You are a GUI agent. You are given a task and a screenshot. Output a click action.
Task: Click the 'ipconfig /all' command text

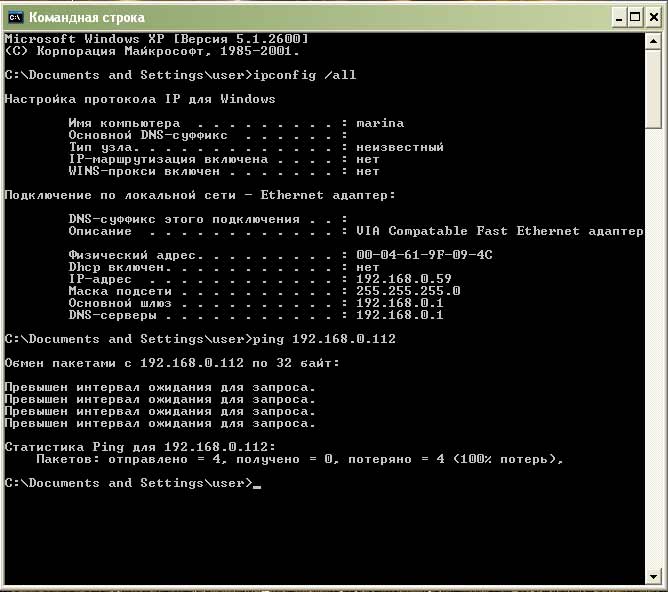coord(305,75)
